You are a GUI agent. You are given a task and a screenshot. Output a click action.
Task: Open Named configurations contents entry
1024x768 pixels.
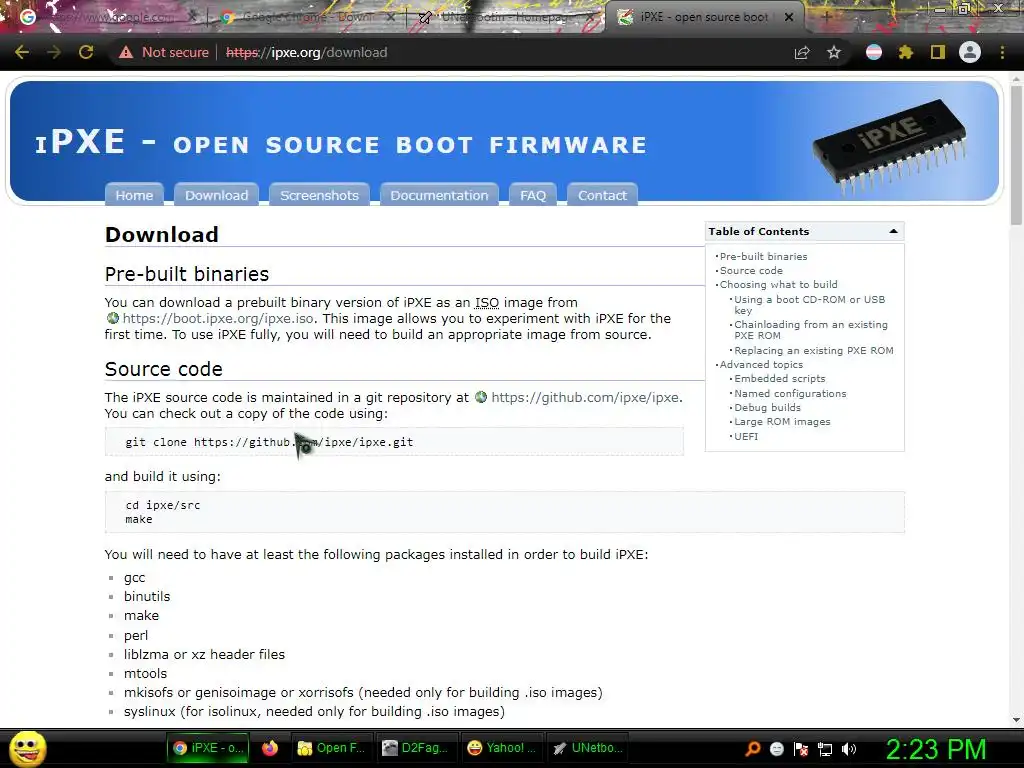coord(790,394)
